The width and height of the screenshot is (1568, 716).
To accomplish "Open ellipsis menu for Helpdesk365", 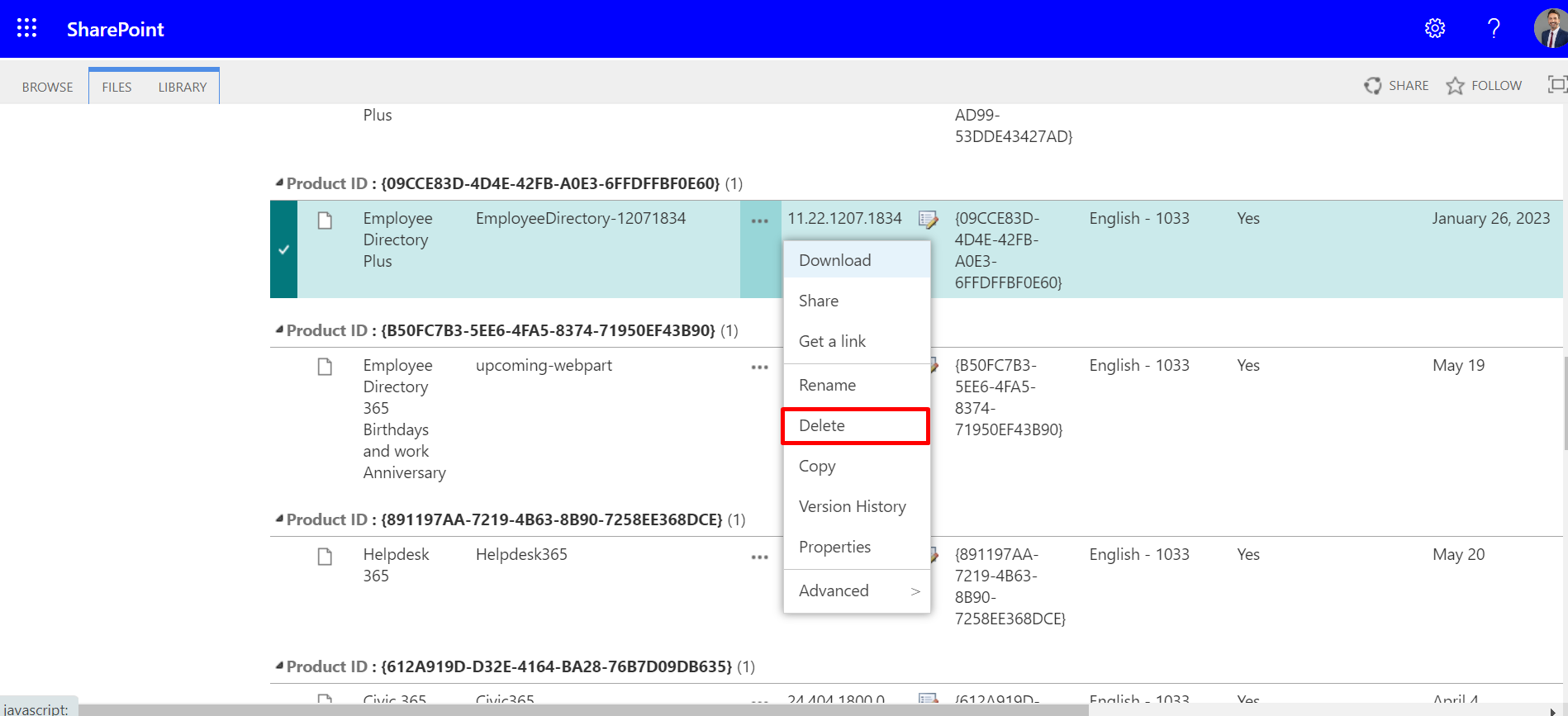I will [760, 557].
